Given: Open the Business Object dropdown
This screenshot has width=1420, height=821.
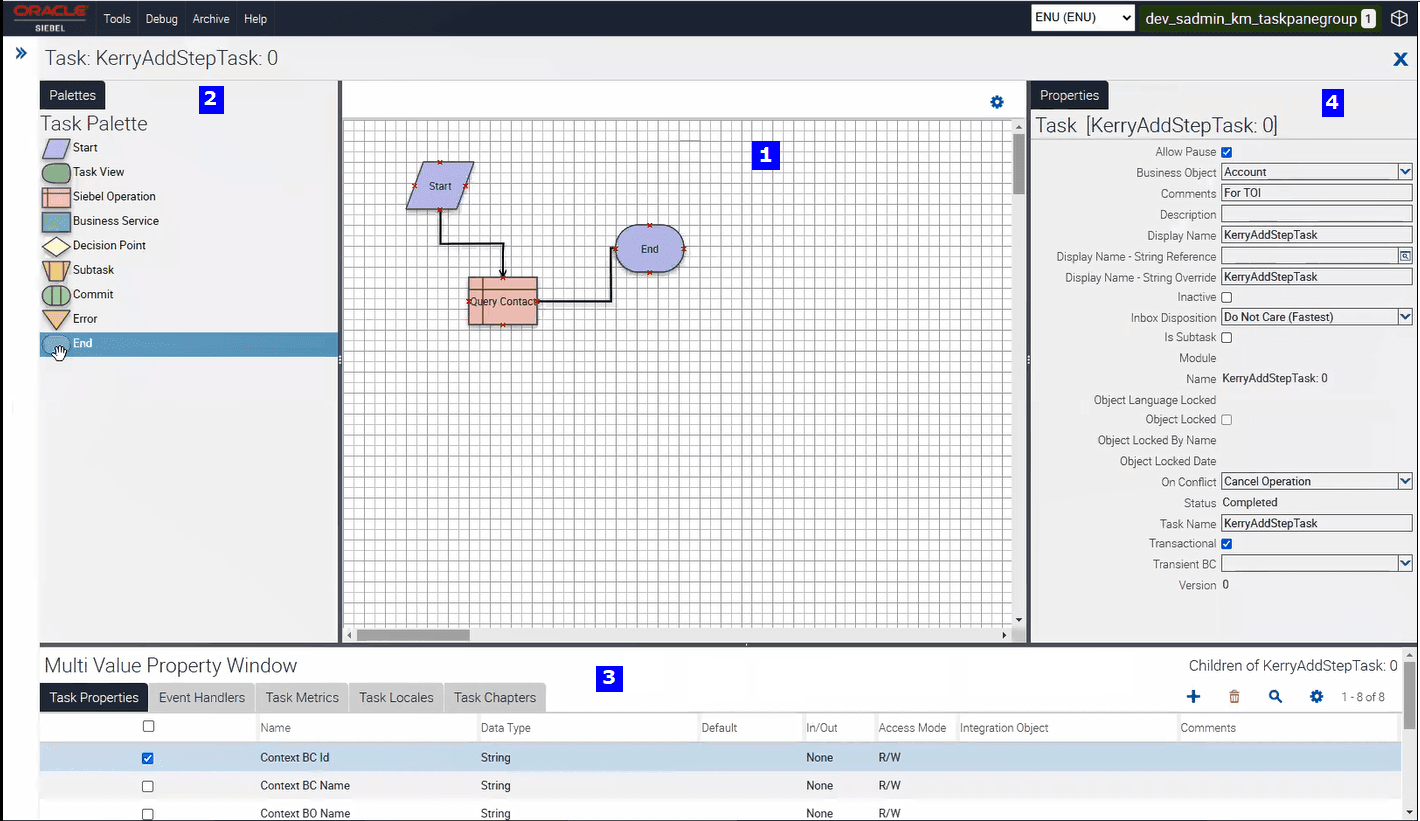Looking at the screenshot, I should (x=1404, y=171).
